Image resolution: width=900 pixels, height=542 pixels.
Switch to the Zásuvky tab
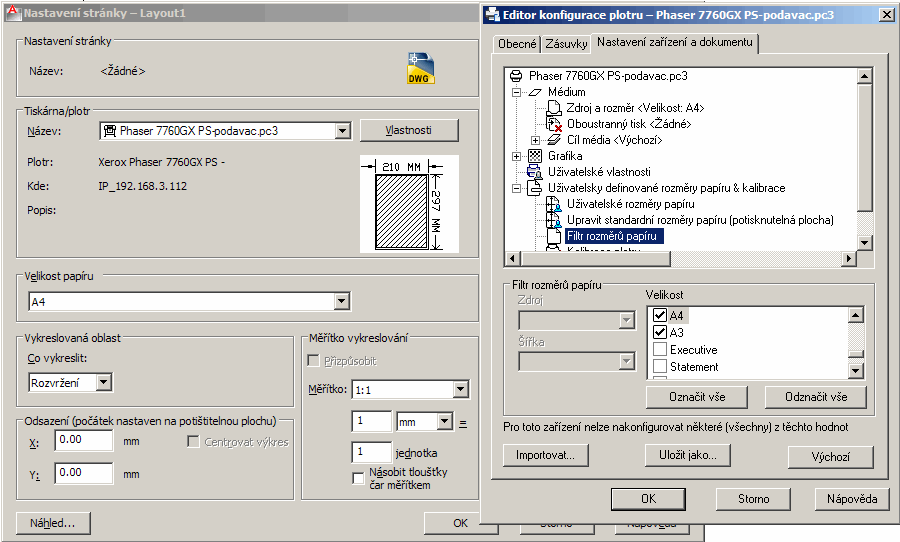(565, 44)
